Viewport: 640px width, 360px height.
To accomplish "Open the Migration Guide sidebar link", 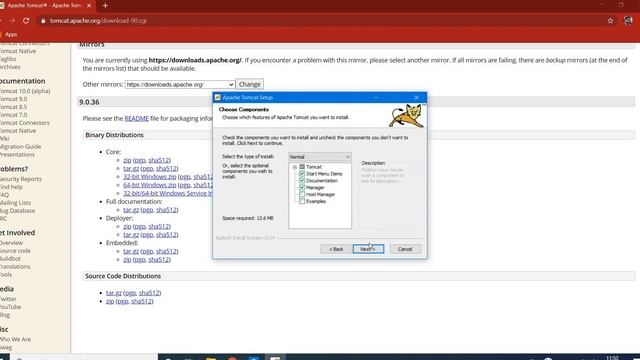I will [x=20, y=147].
